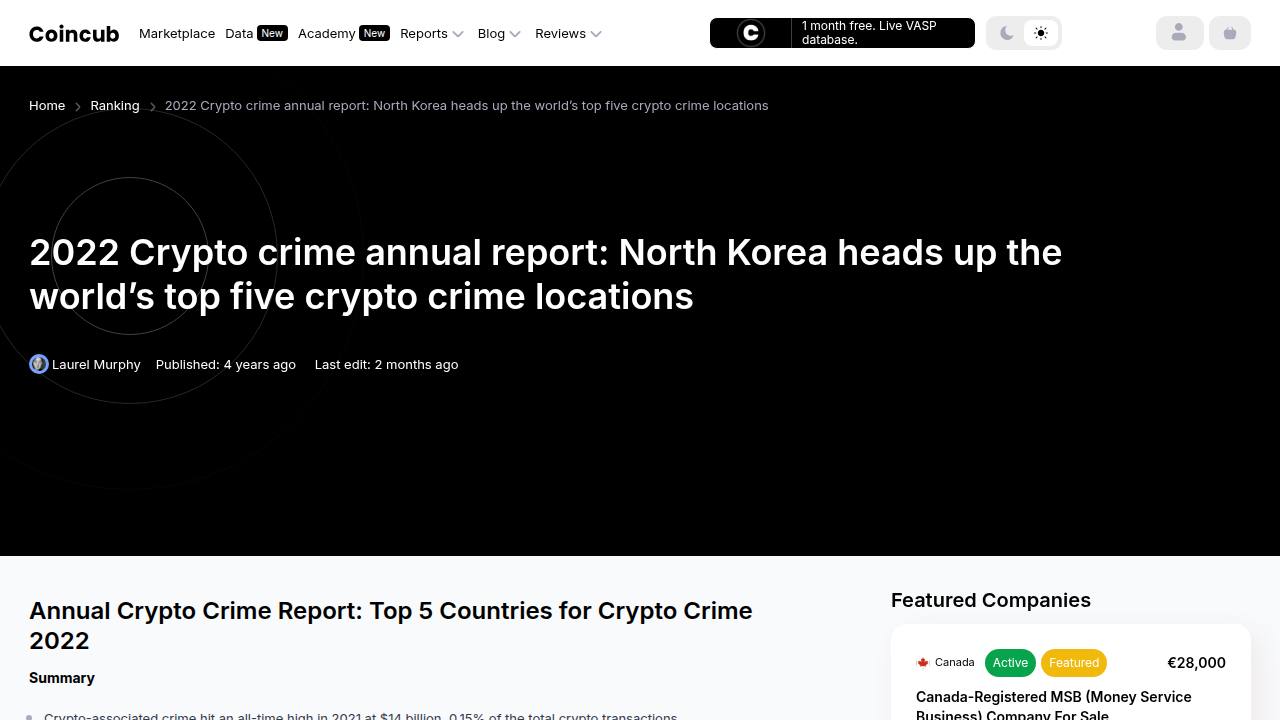
Task: Click the Coincub logo
Action: point(74,34)
